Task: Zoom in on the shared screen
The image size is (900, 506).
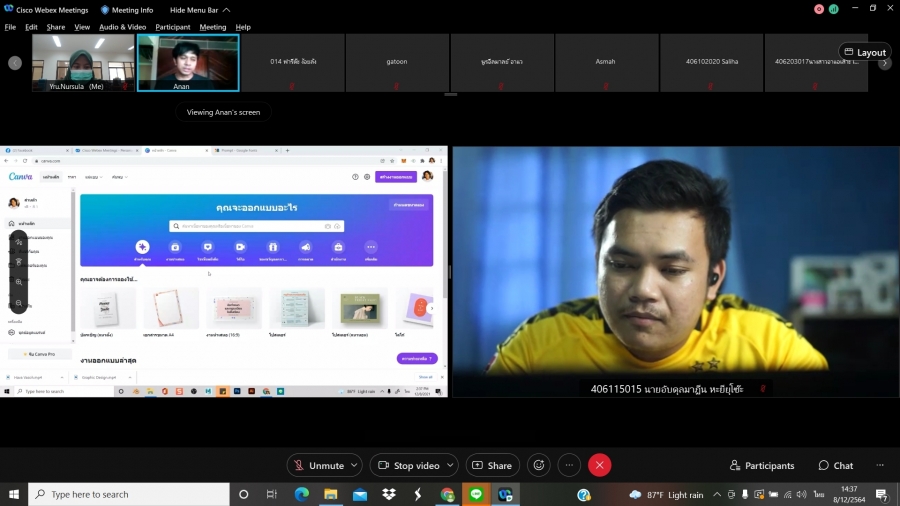Action: pos(18,282)
